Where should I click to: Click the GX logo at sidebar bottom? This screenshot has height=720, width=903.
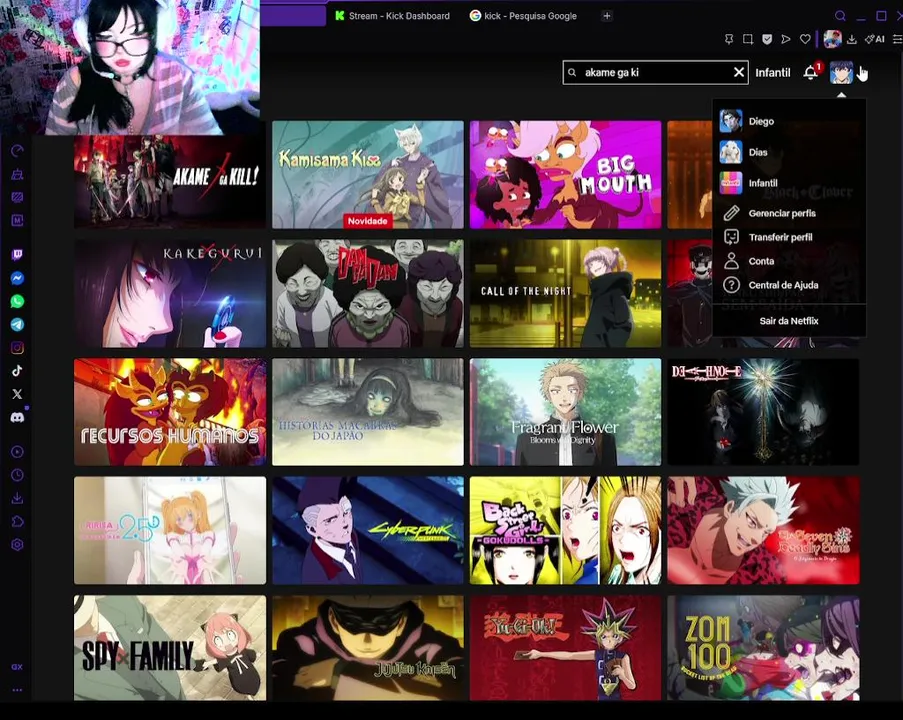[17, 667]
